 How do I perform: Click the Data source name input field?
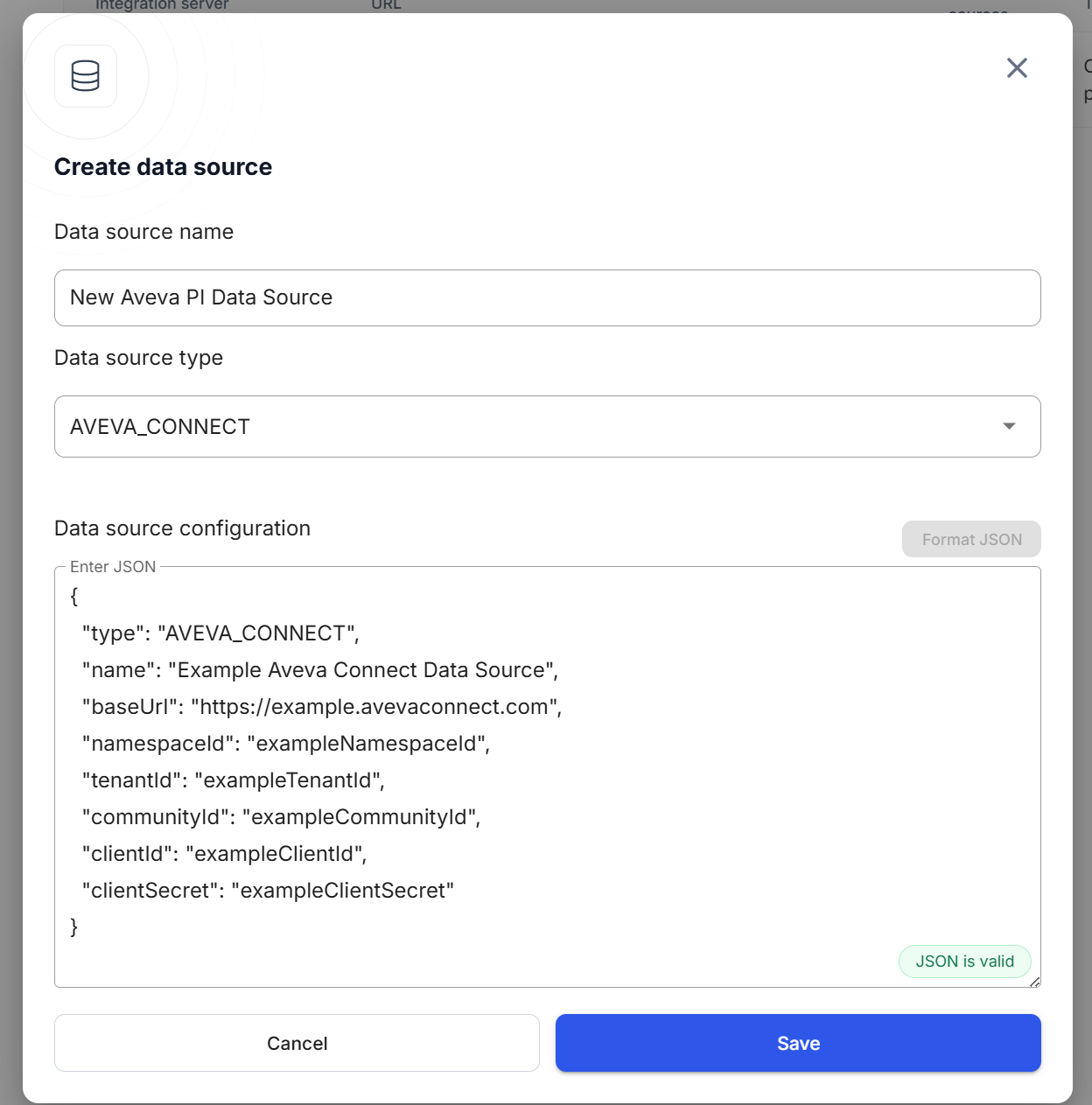(547, 297)
